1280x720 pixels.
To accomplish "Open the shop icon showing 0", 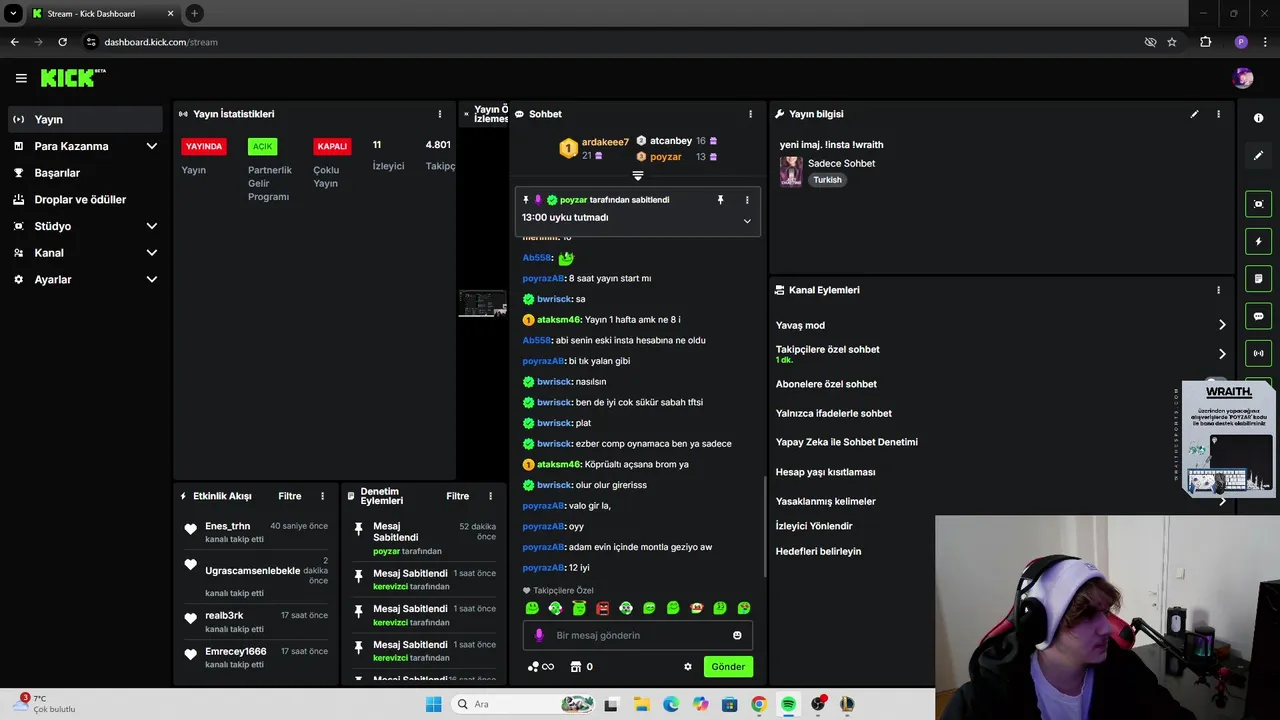I will (x=576, y=667).
